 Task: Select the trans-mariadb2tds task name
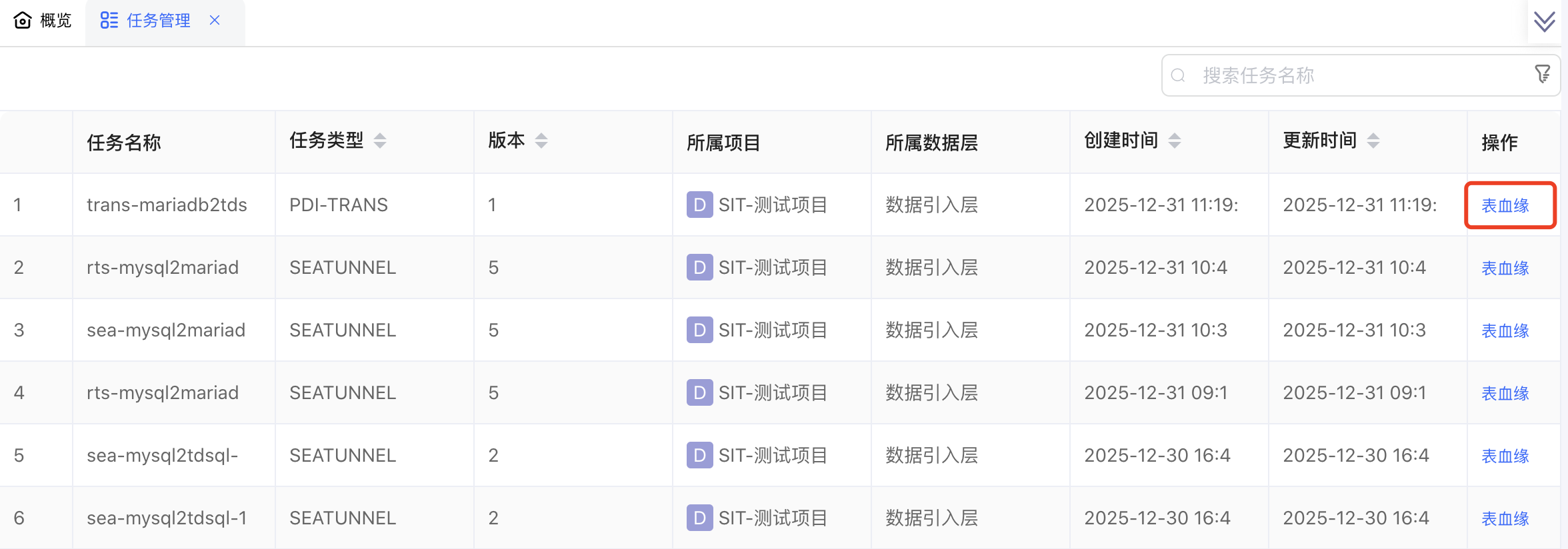click(x=167, y=205)
